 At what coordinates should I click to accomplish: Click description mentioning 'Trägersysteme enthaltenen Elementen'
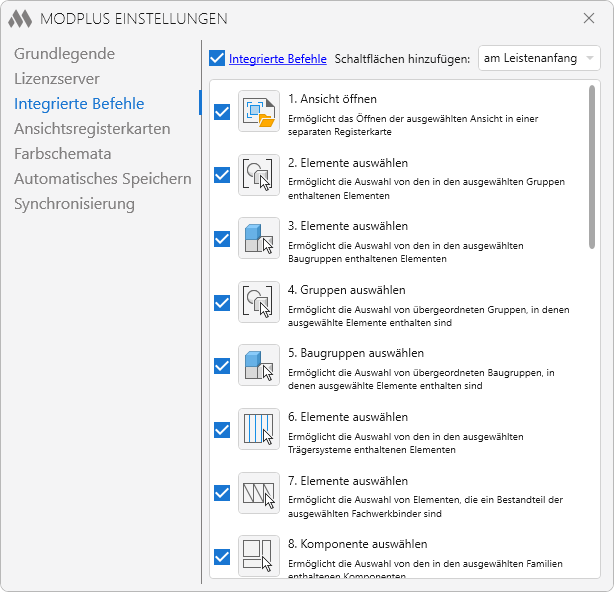pos(406,443)
